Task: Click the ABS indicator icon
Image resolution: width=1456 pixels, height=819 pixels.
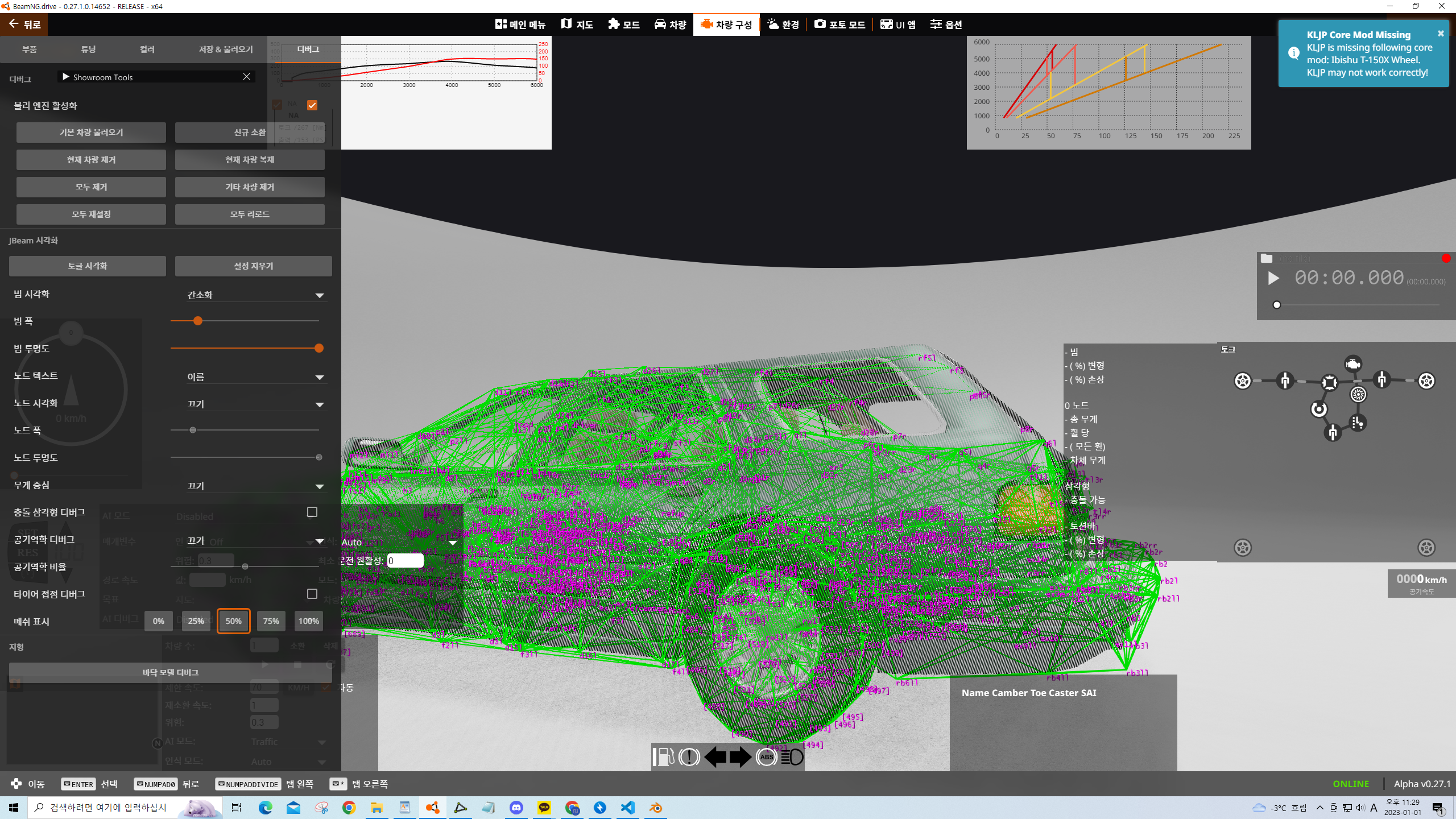Action: (x=766, y=757)
